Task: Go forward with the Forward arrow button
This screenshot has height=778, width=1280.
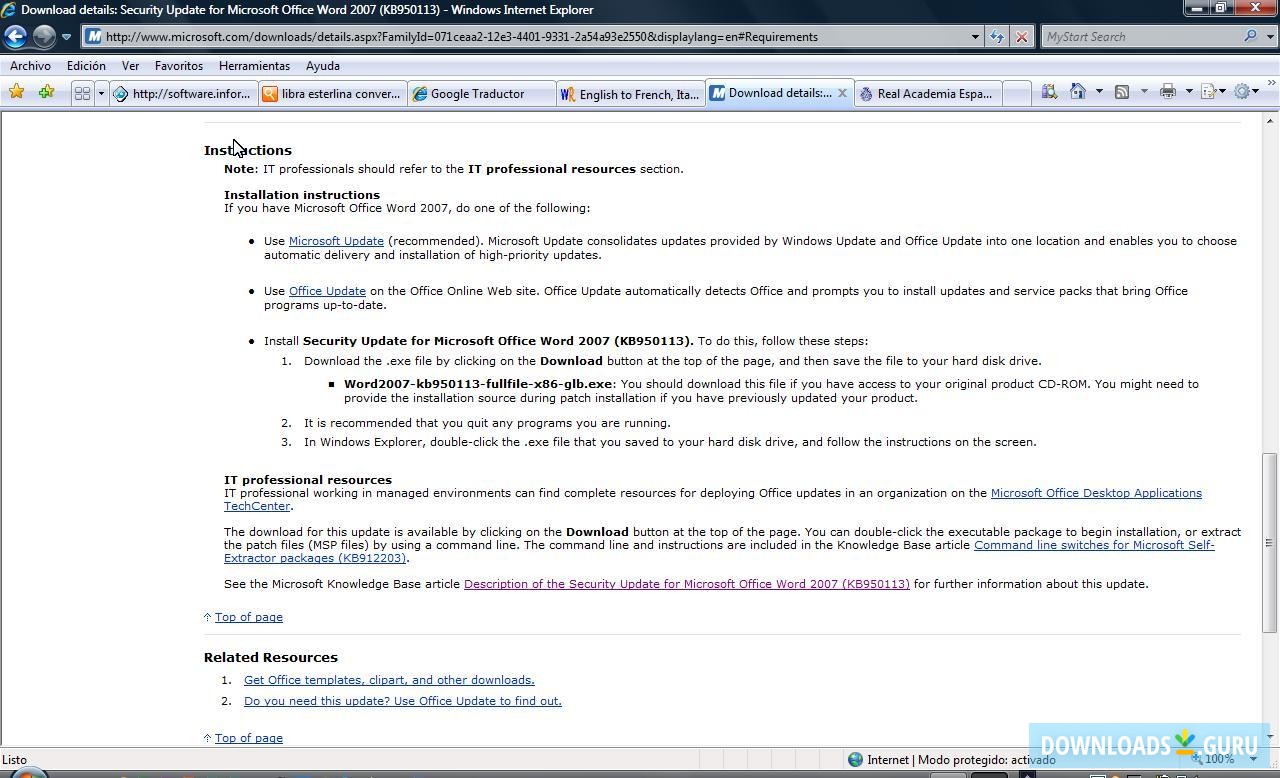Action: (x=44, y=37)
